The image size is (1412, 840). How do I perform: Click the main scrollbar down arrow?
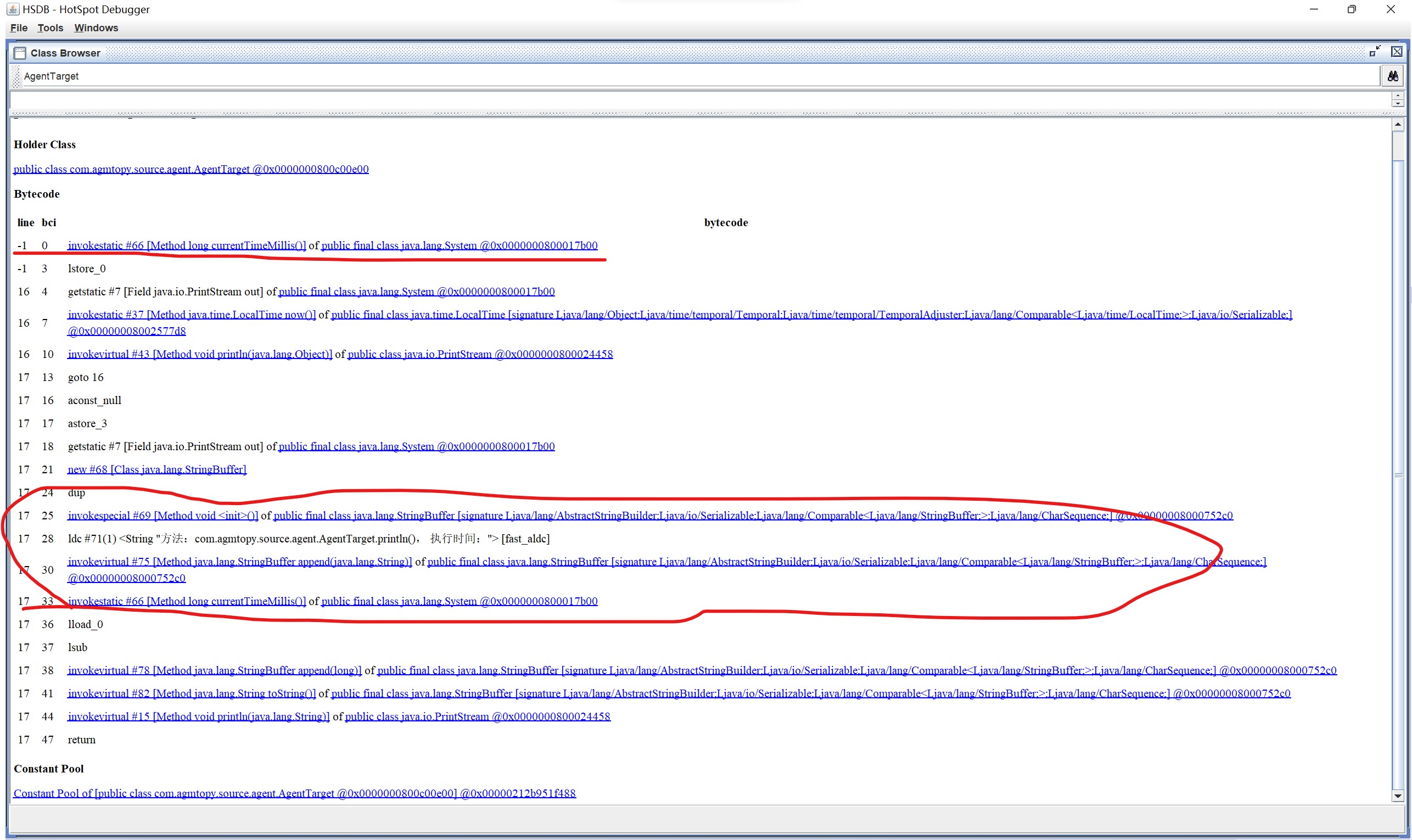[x=1397, y=796]
